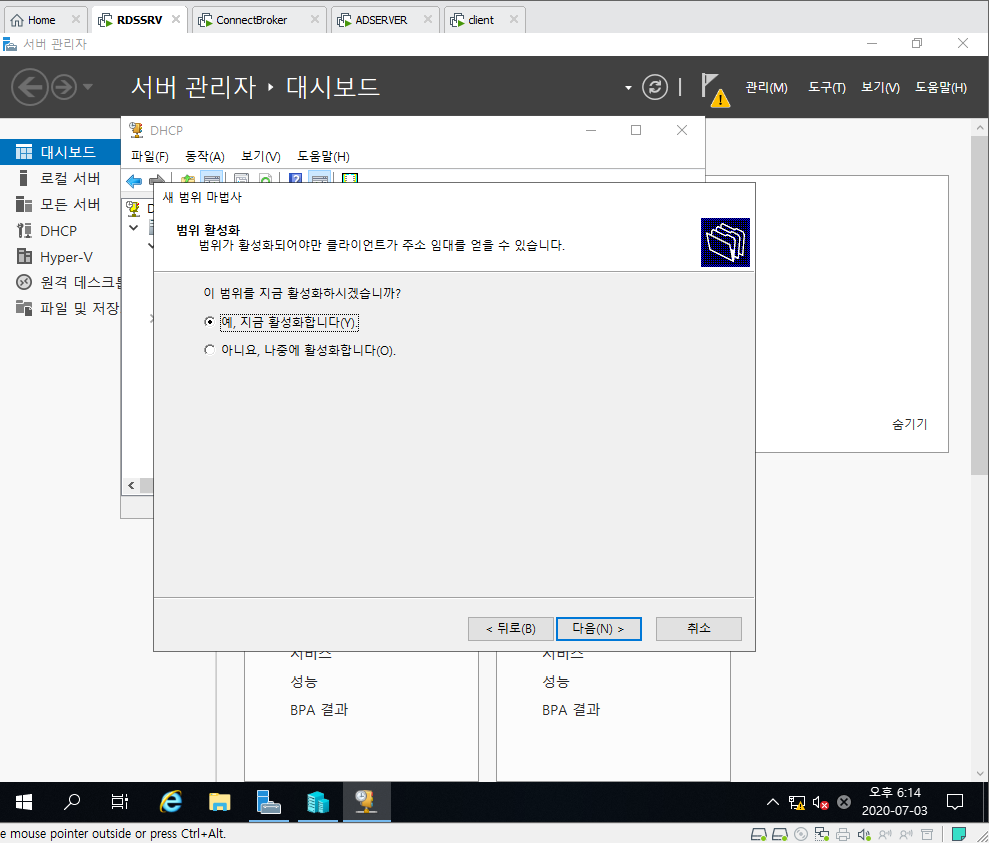Viewport: 989px width, 843px height.
Task: Click up-one-level folder icon in DHCP toolbar
Action: [x=187, y=178]
